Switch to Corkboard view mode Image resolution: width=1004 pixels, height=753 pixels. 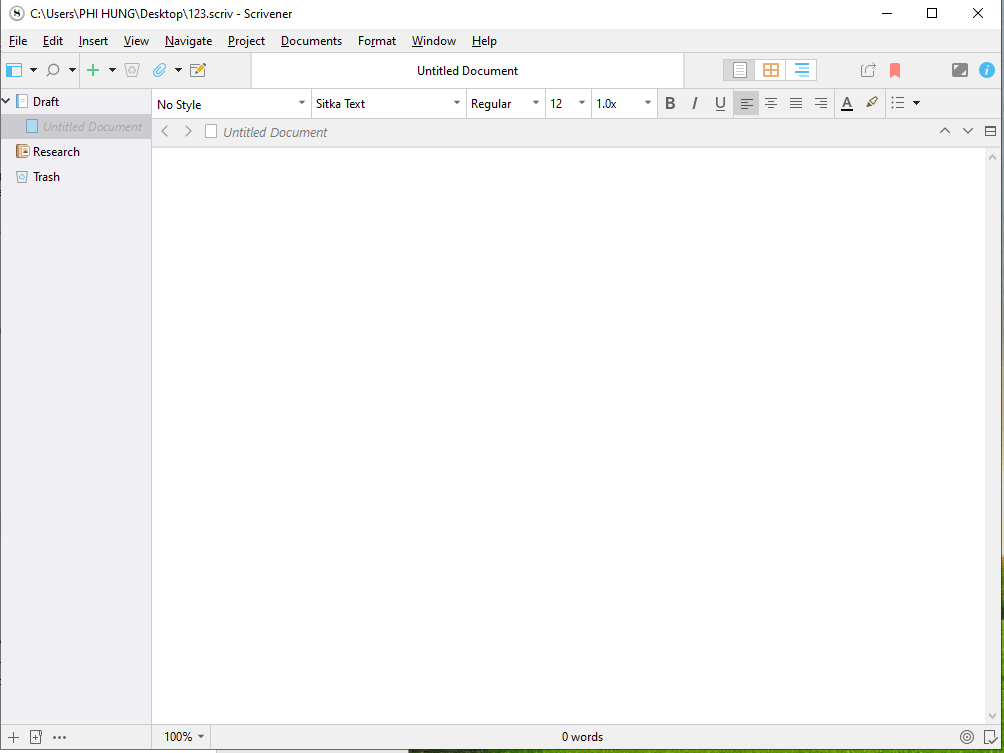(x=770, y=70)
